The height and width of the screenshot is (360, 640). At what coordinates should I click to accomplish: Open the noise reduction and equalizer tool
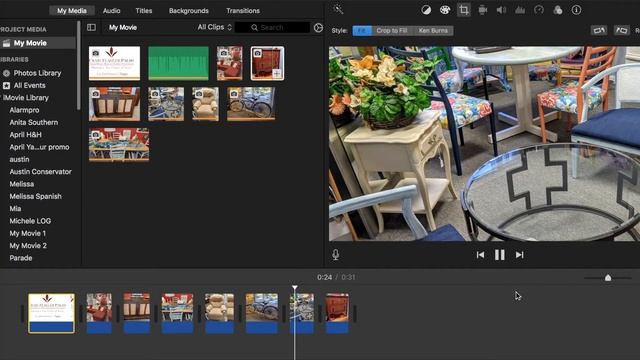click(x=520, y=10)
